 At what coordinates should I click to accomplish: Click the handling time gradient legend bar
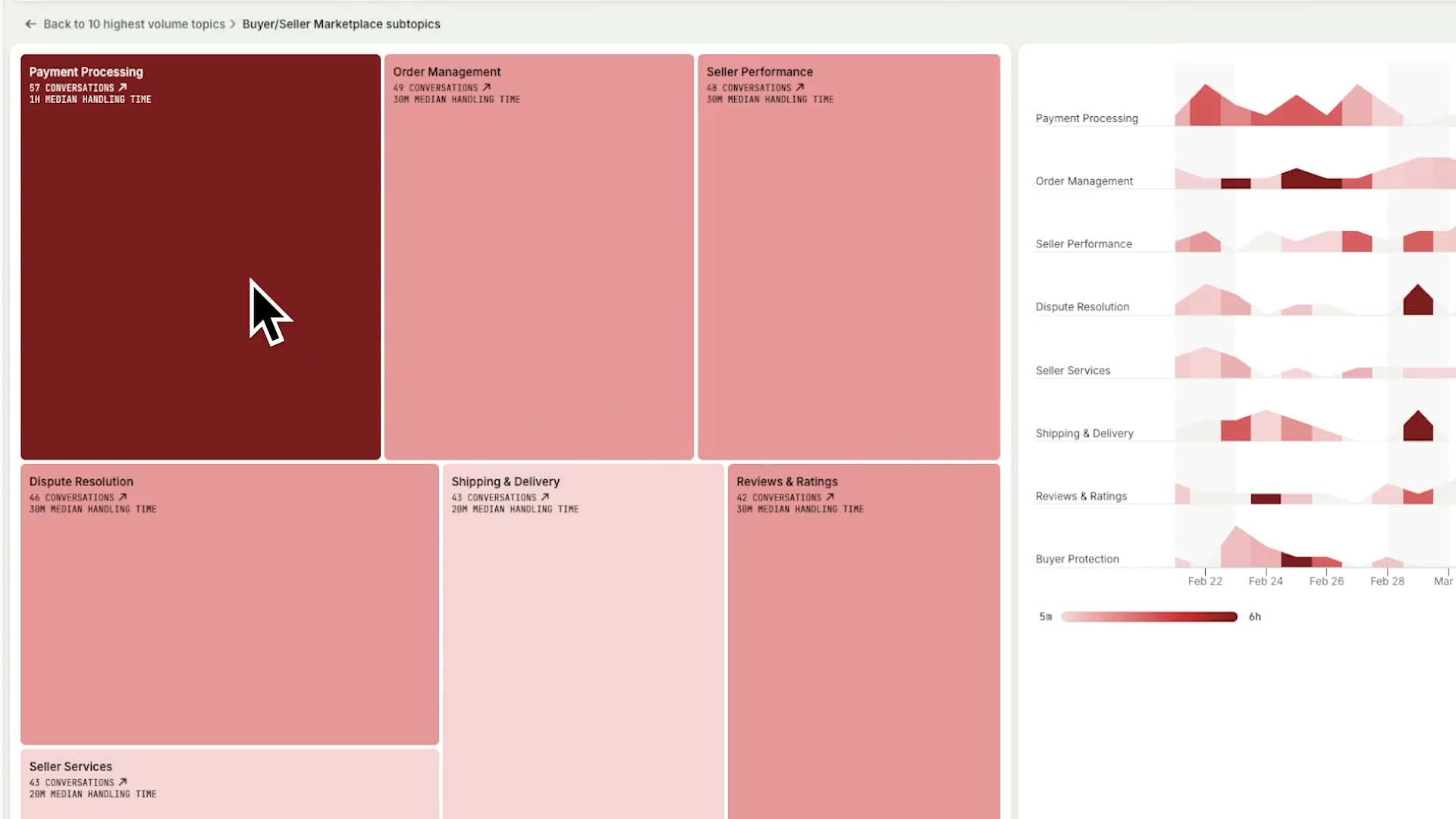coord(1149,617)
